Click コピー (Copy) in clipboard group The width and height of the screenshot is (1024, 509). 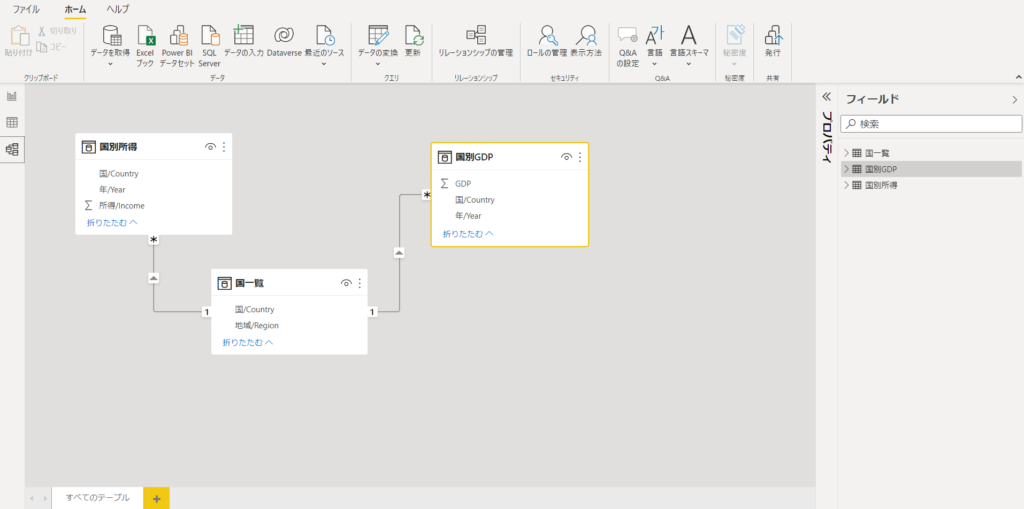tap(52, 46)
